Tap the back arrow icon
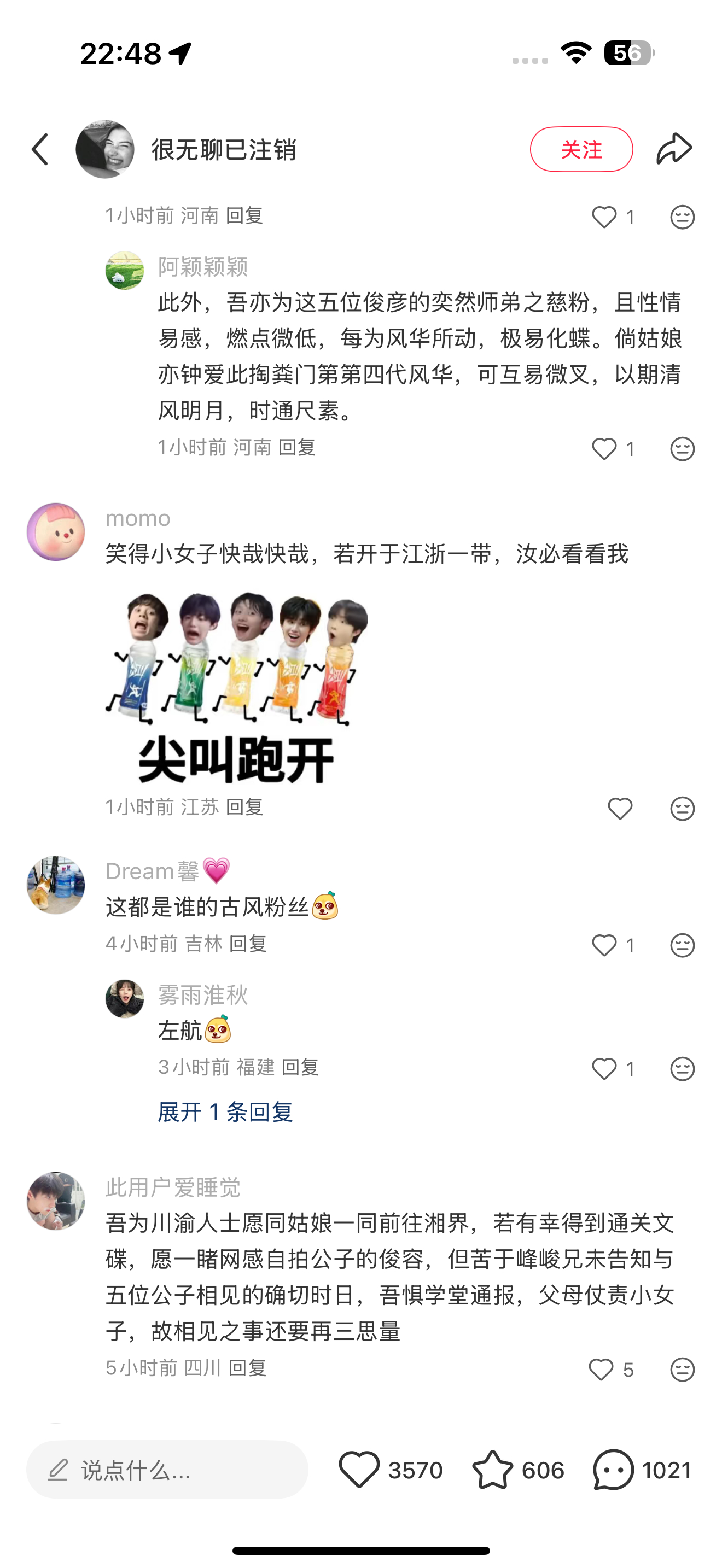The image size is (722, 1568). 40,150
